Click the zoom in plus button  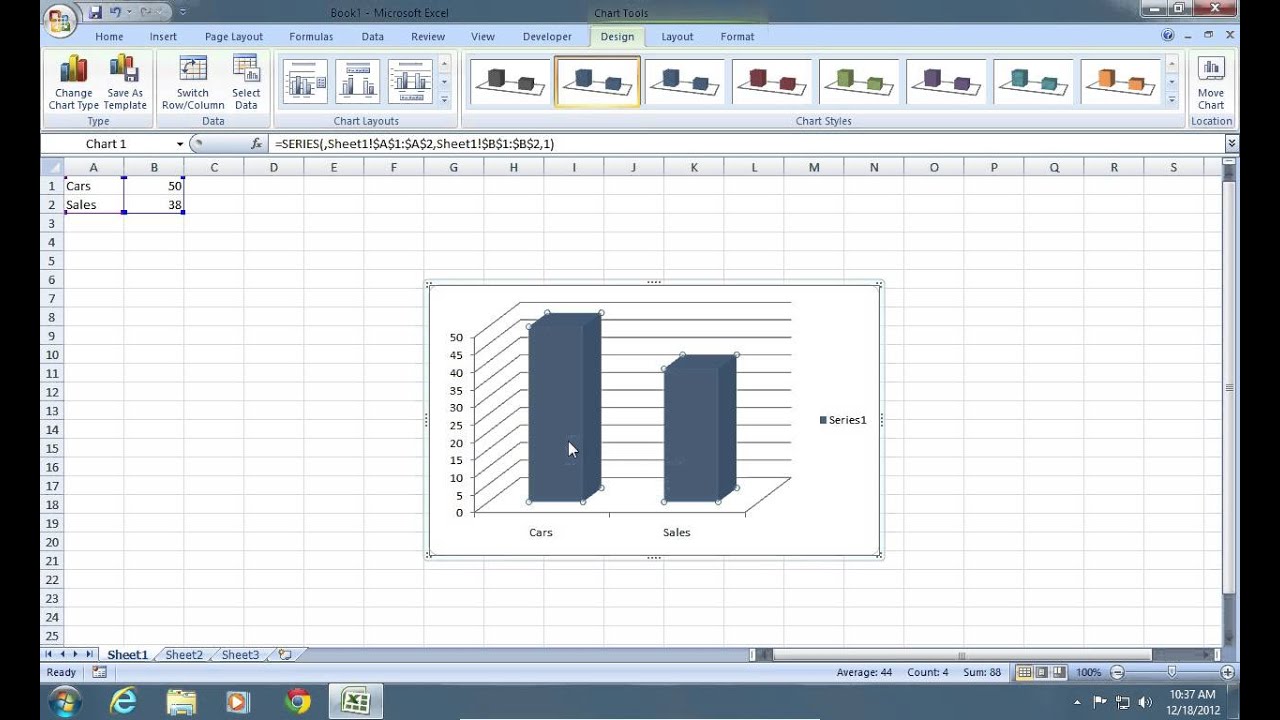[x=1227, y=673]
